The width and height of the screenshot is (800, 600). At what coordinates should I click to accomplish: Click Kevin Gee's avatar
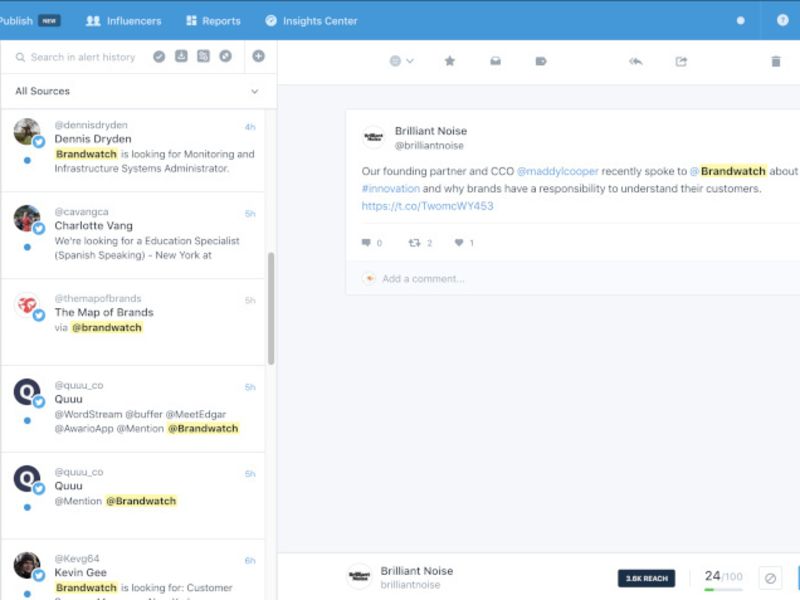click(27, 565)
